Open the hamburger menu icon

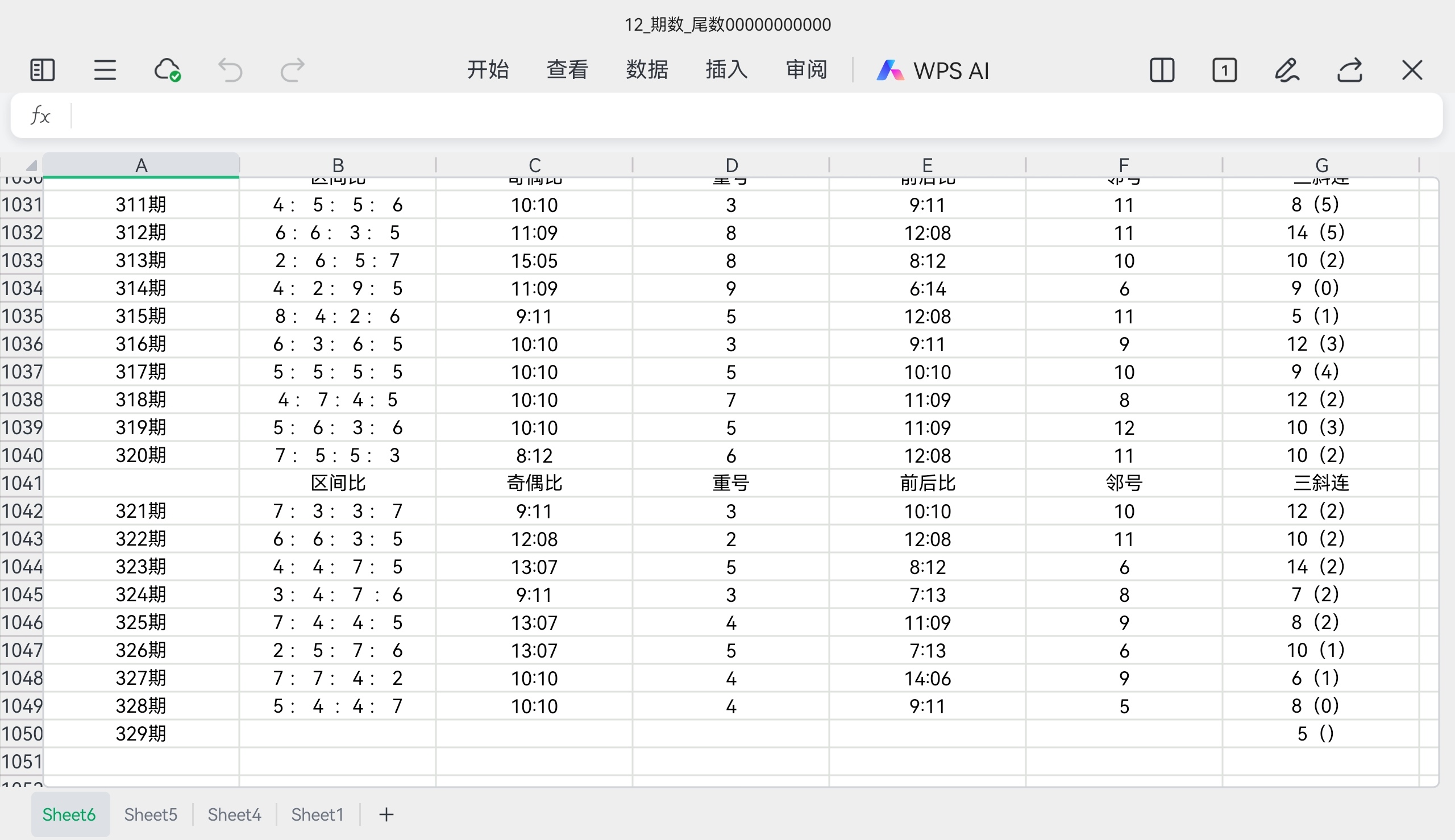pyautogui.click(x=105, y=70)
